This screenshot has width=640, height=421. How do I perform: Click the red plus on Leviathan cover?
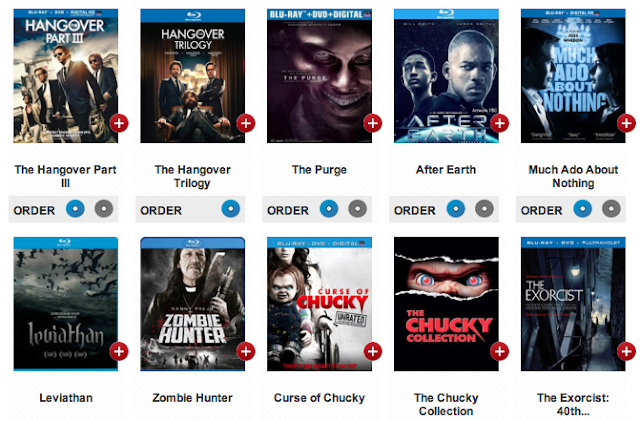[119, 351]
